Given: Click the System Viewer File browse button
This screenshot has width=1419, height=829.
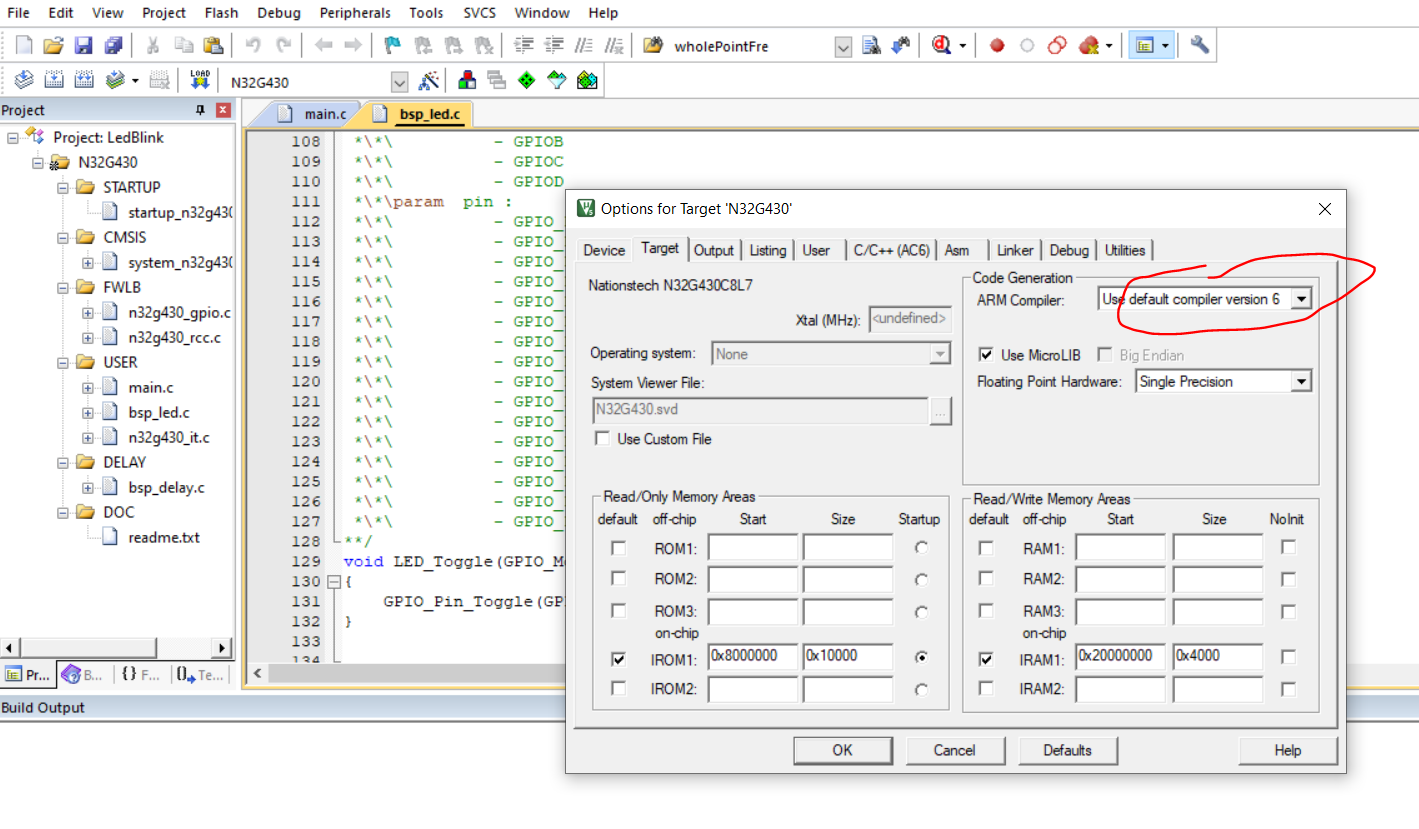Looking at the screenshot, I should (940, 411).
